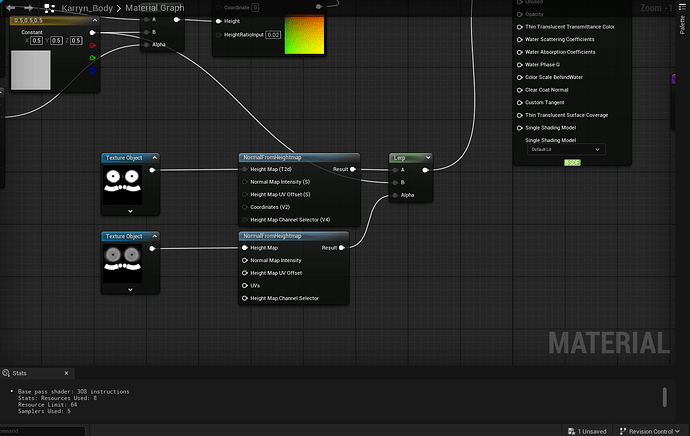The image size is (690, 436).
Task: Click the Constant node green channel pin
Action: click(92, 58)
